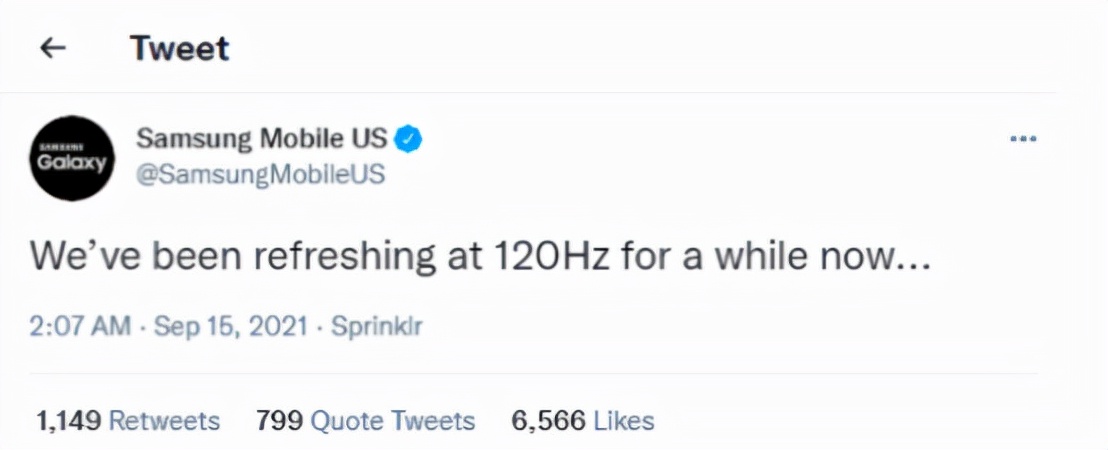
Task: View the Retweets label list
Action: (164, 421)
